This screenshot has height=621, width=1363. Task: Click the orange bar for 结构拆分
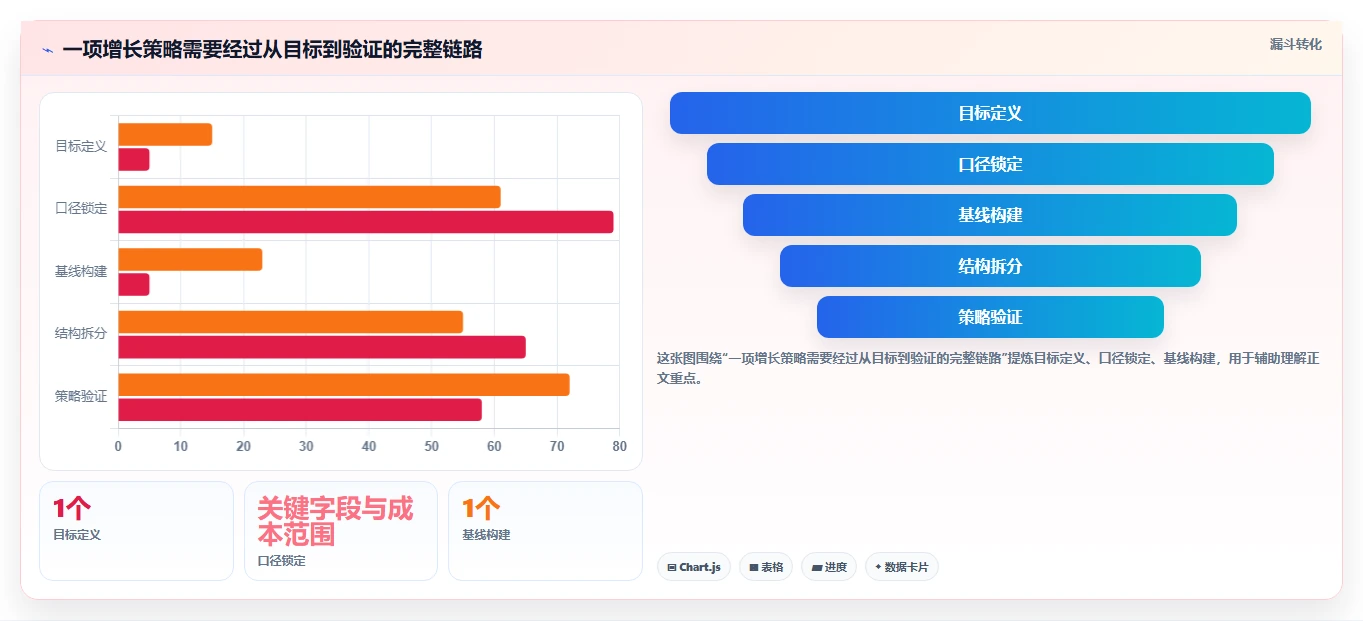290,322
